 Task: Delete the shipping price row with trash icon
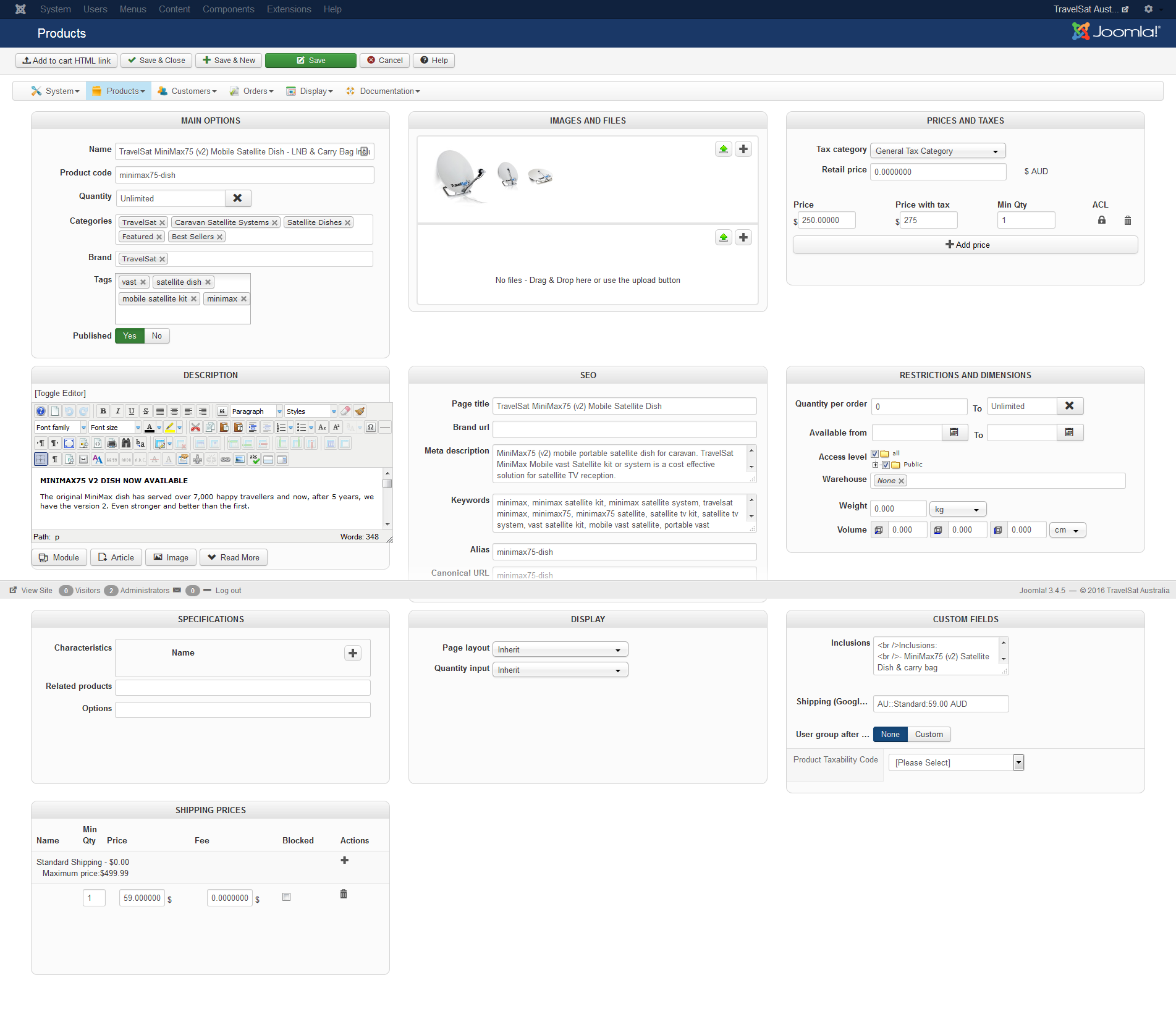tap(344, 895)
